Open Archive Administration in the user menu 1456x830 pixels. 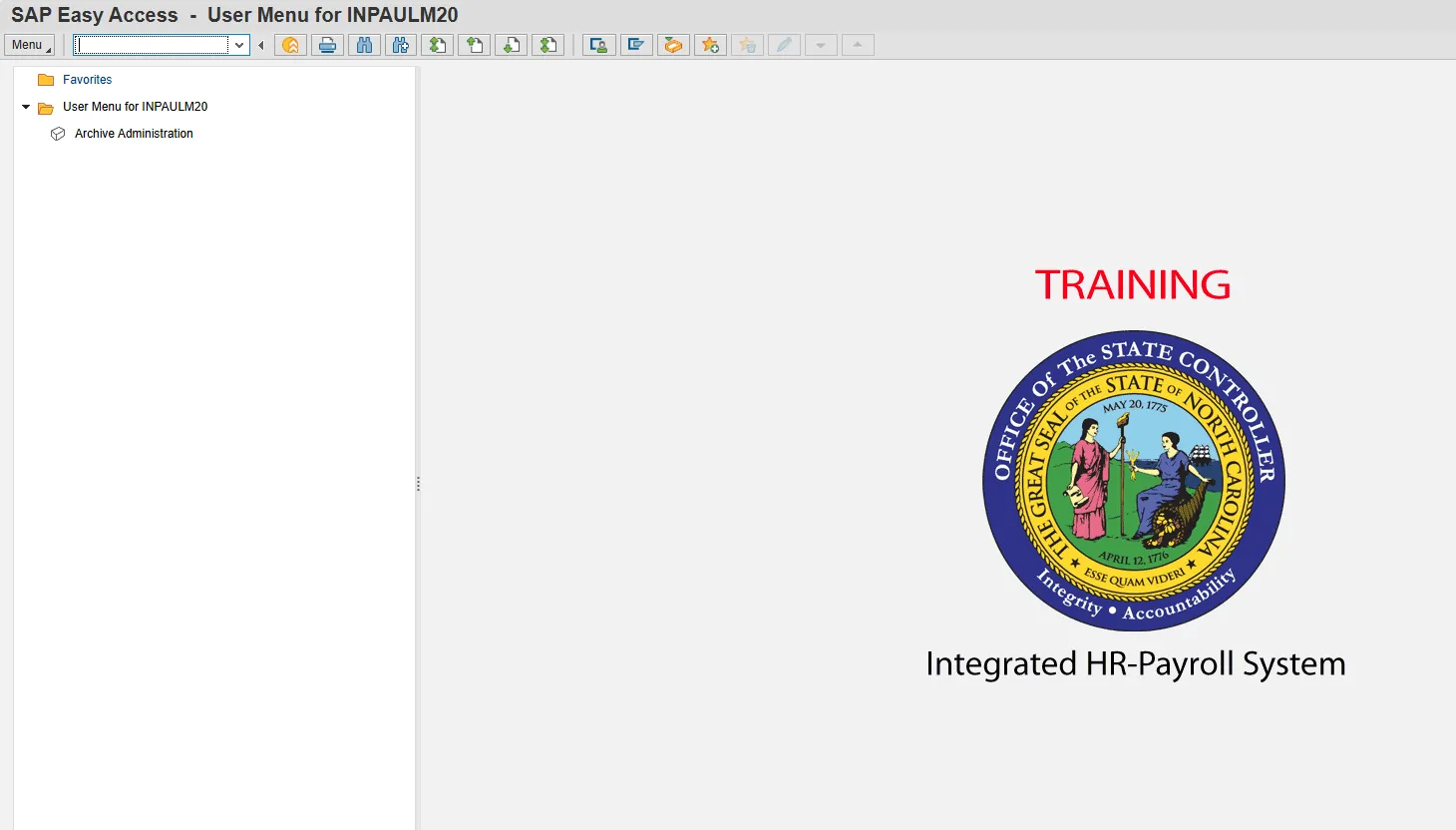[x=134, y=134]
